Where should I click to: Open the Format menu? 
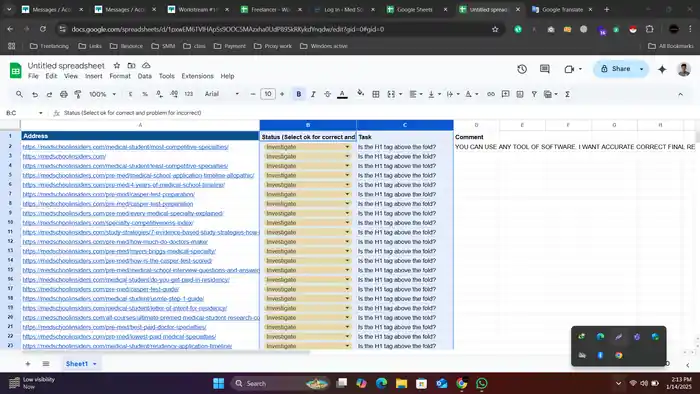point(120,76)
